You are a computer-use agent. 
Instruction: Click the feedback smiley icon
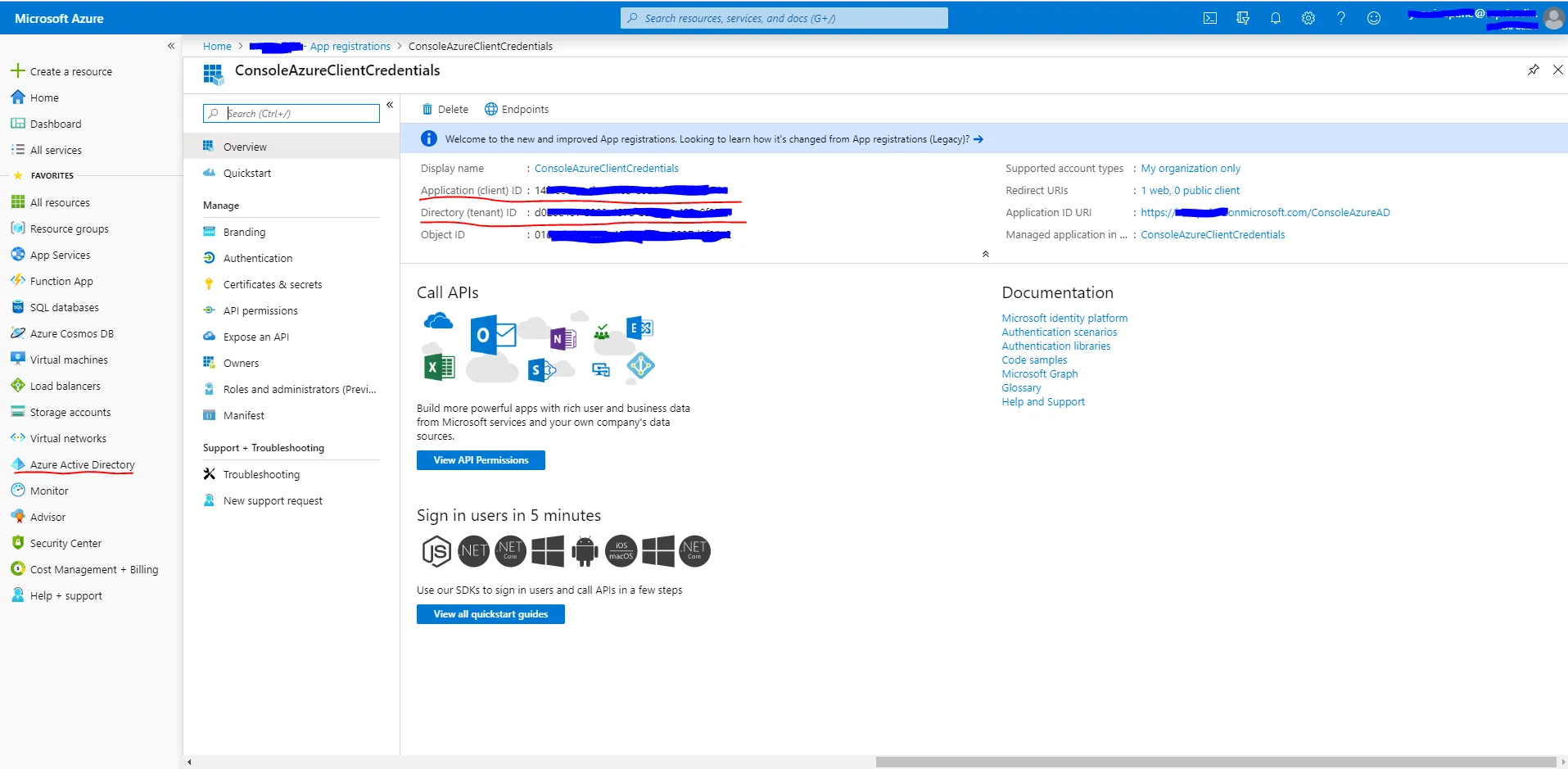click(1374, 18)
